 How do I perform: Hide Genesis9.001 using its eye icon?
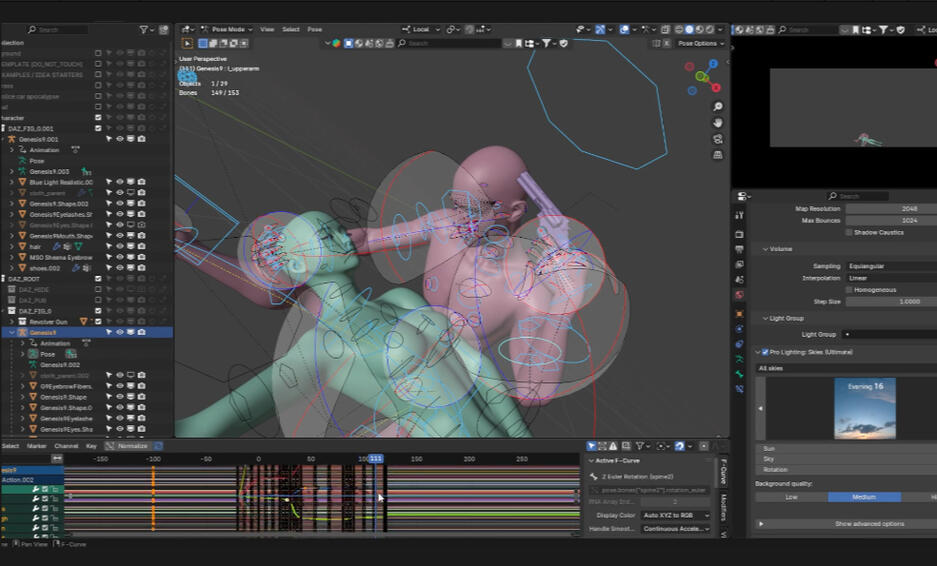tap(119, 139)
